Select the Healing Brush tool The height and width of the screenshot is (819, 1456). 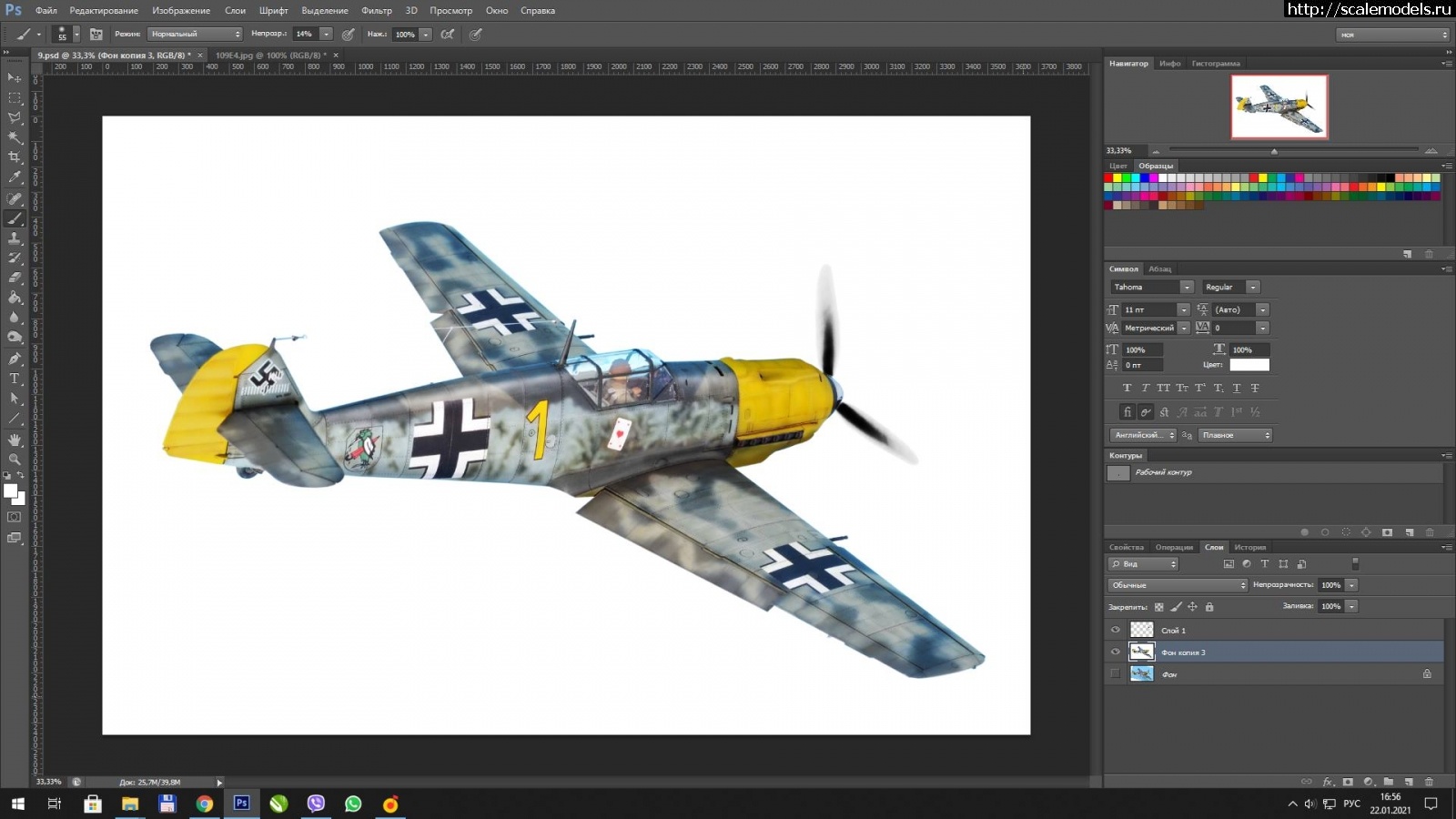coord(15,198)
